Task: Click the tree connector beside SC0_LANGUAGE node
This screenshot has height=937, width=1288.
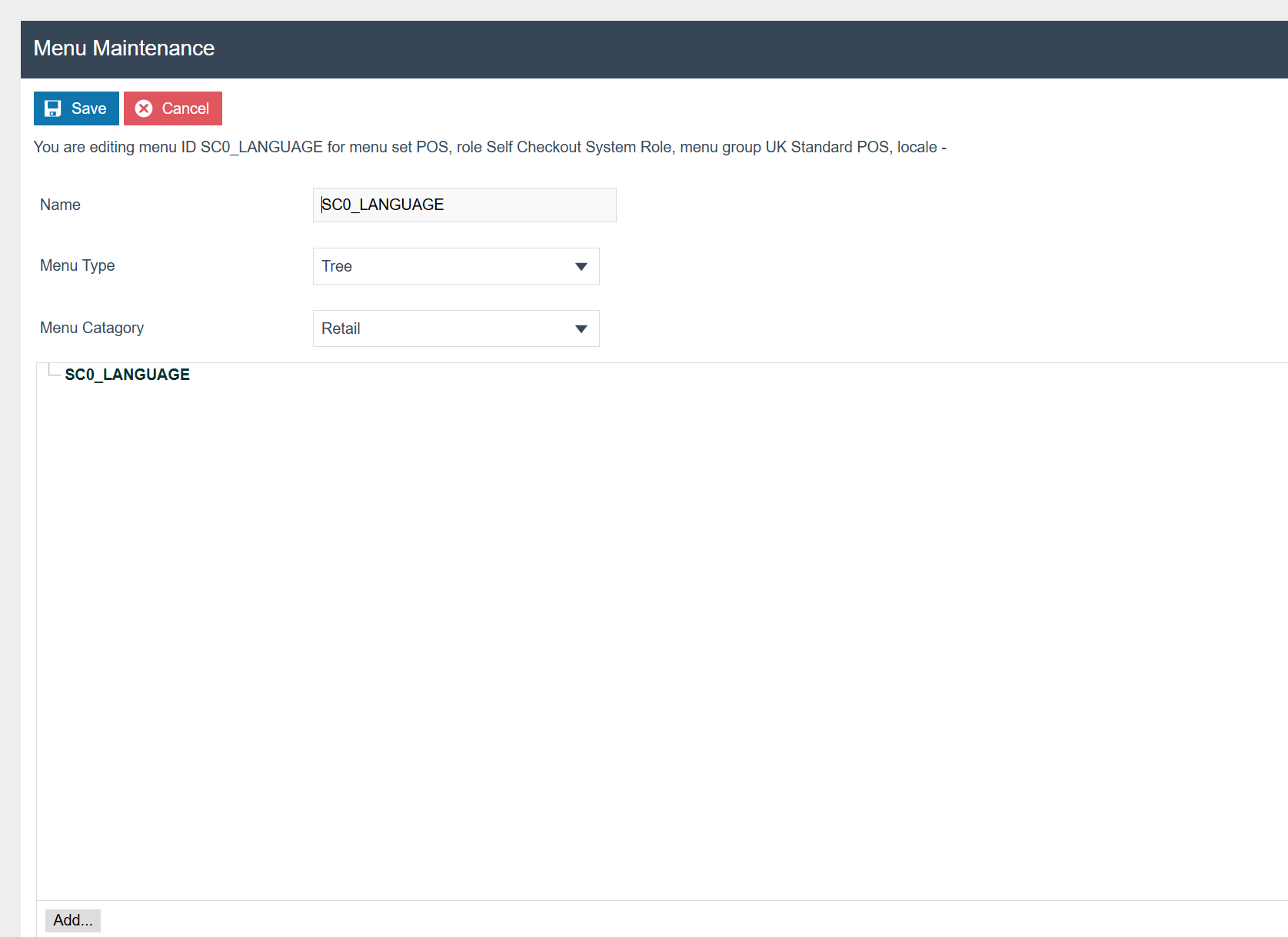Action: 53,372
